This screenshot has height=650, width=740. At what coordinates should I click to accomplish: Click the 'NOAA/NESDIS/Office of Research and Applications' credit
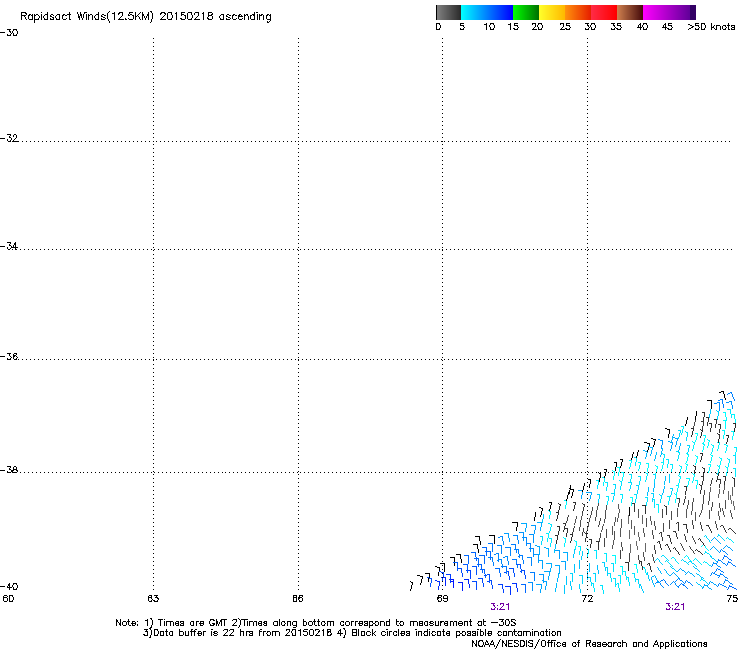tap(589, 644)
